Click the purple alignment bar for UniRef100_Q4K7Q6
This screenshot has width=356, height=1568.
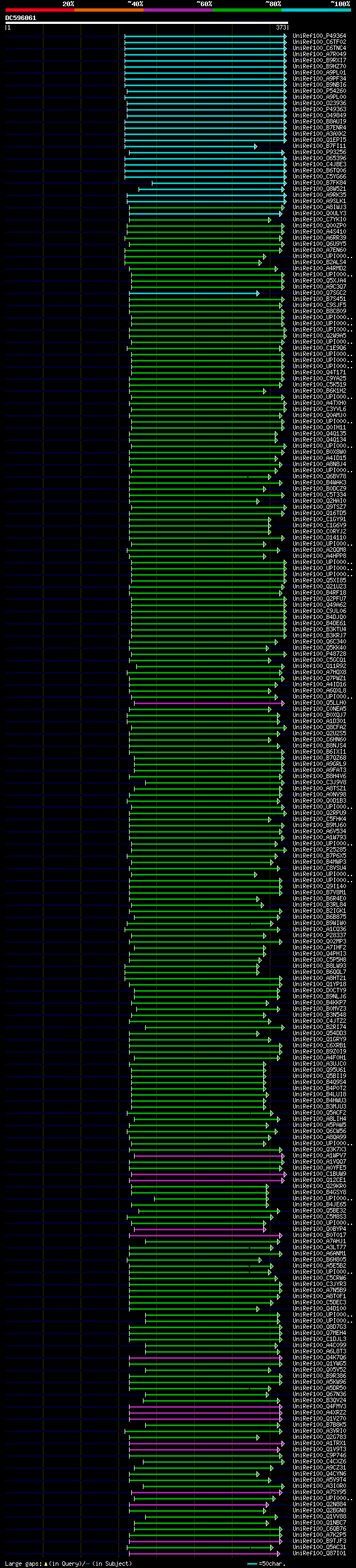(205, 1357)
